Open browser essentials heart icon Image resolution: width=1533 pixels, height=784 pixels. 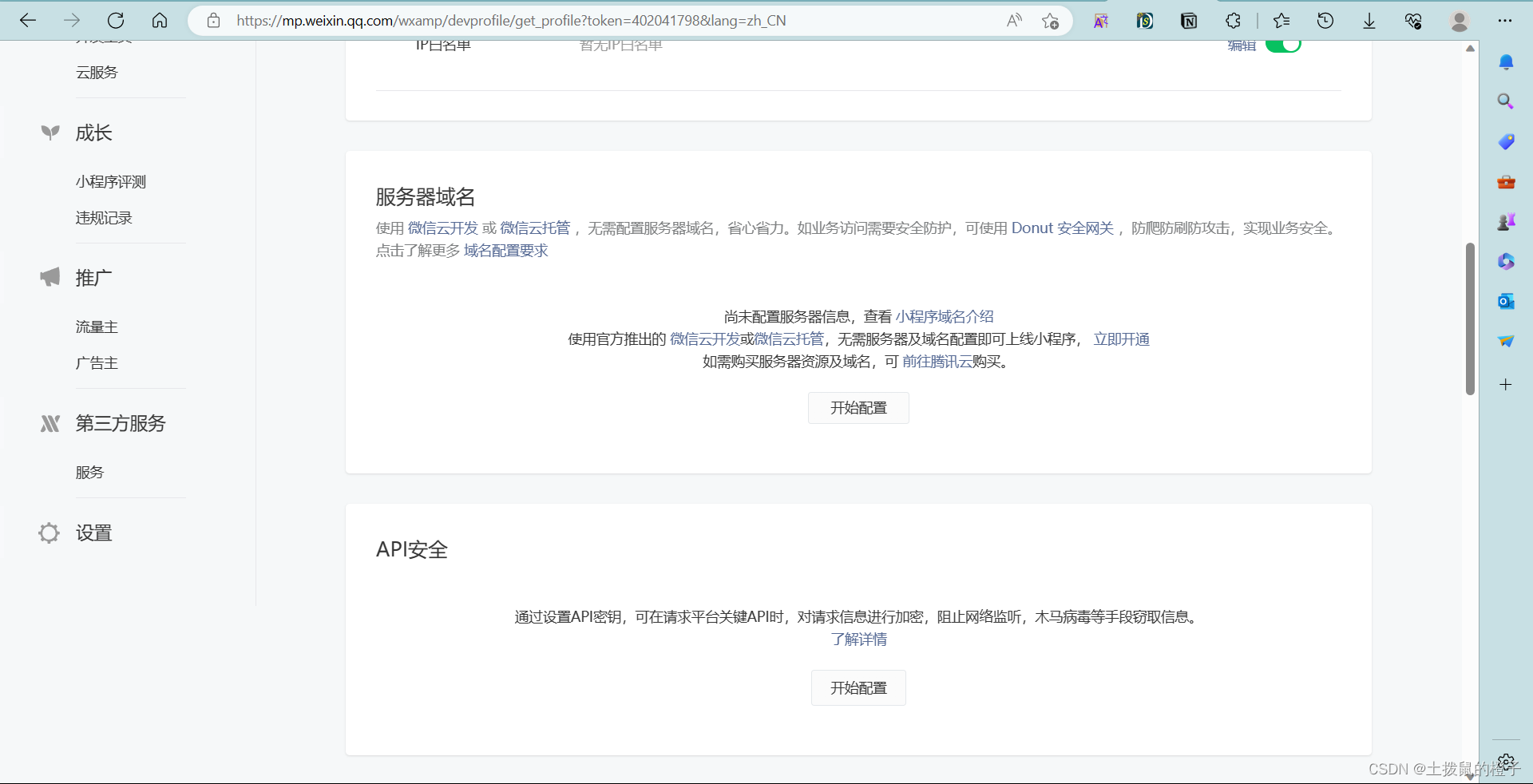(x=1413, y=21)
